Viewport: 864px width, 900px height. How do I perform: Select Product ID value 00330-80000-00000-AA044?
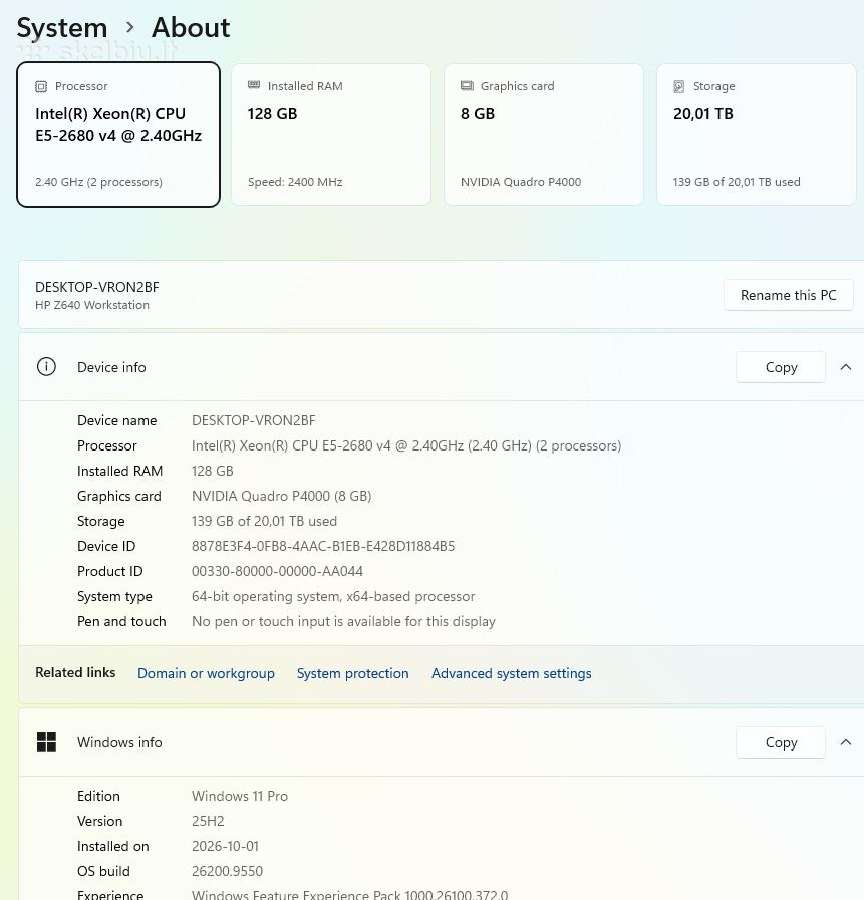tap(277, 571)
